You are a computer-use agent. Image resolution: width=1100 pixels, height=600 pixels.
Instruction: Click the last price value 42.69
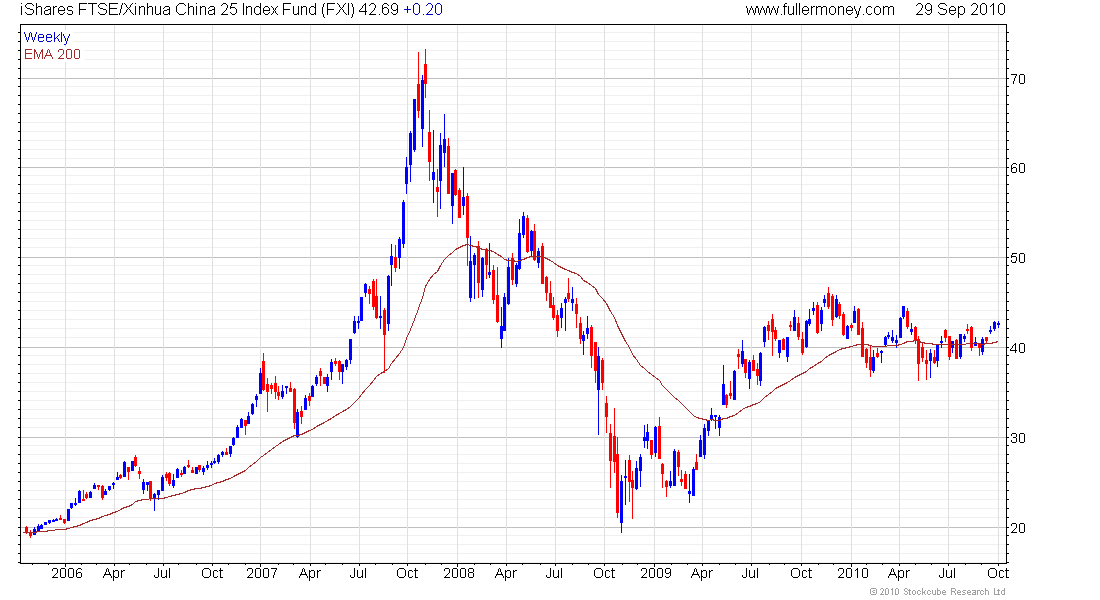(379, 10)
